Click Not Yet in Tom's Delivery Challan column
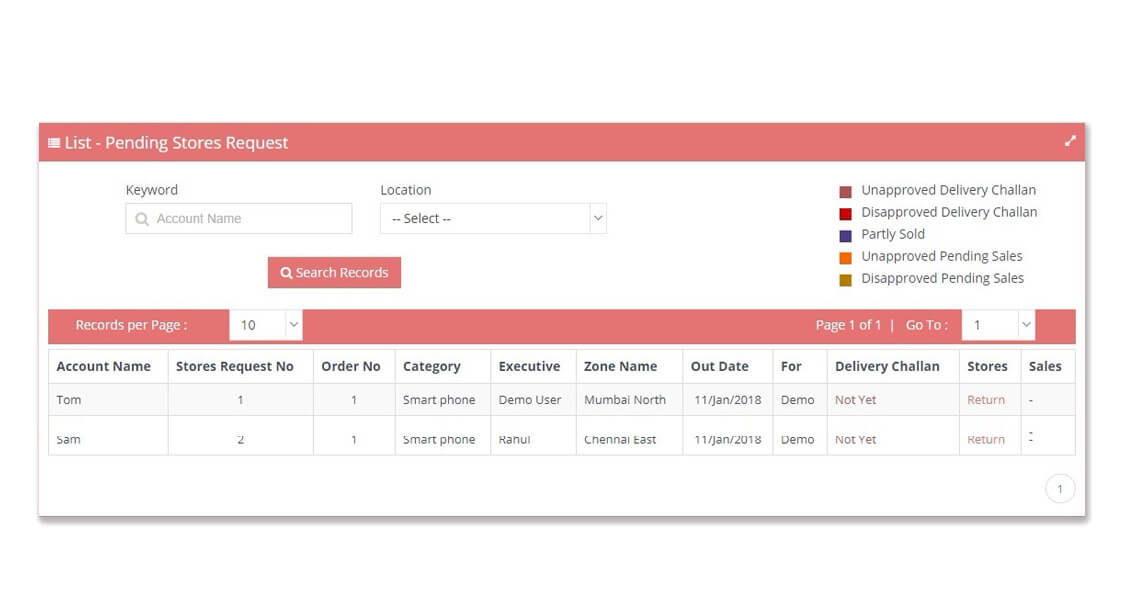This screenshot has width=1124, height=598. [855, 399]
